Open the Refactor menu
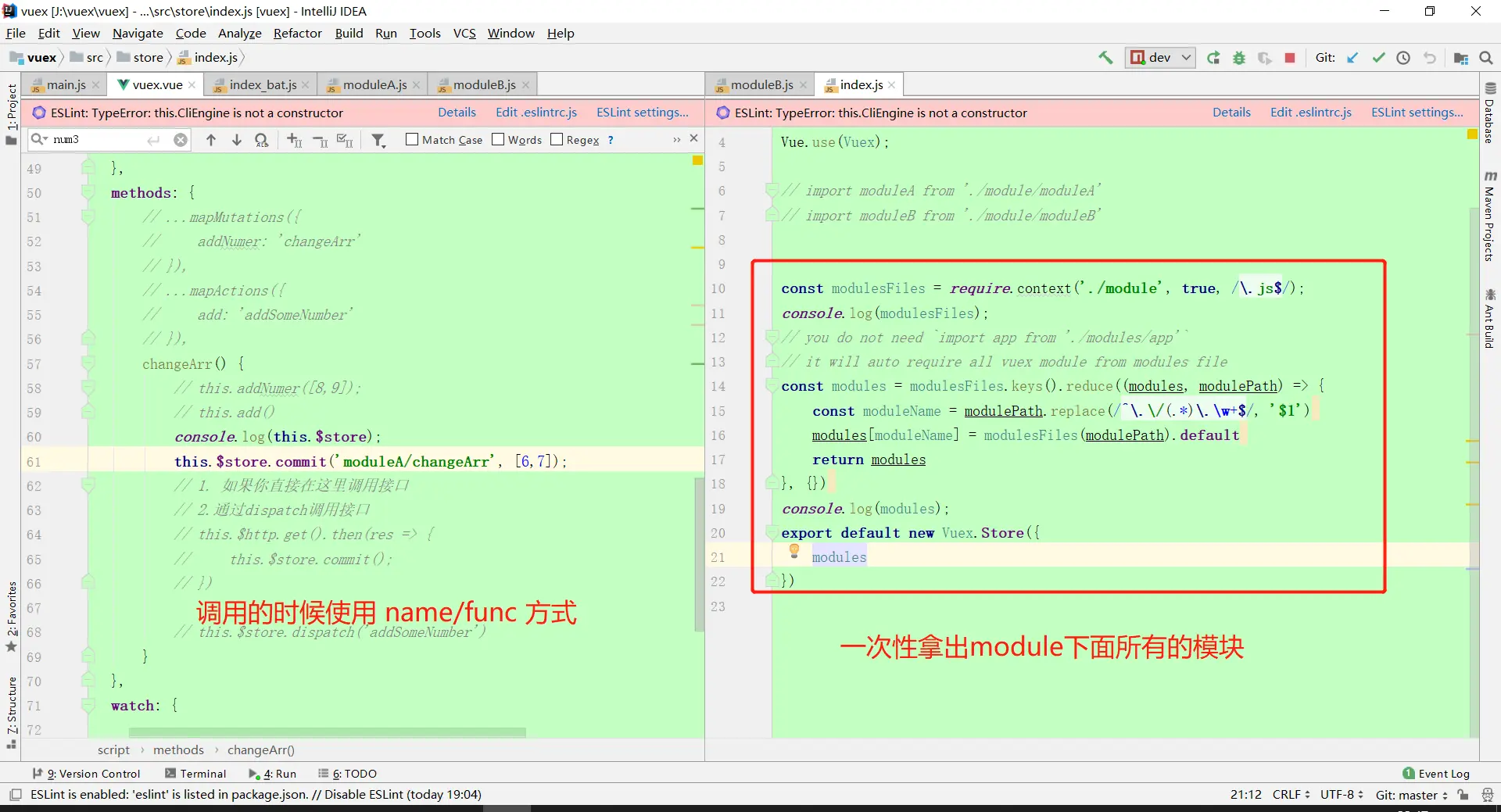The width and height of the screenshot is (1501, 812). (x=297, y=33)
